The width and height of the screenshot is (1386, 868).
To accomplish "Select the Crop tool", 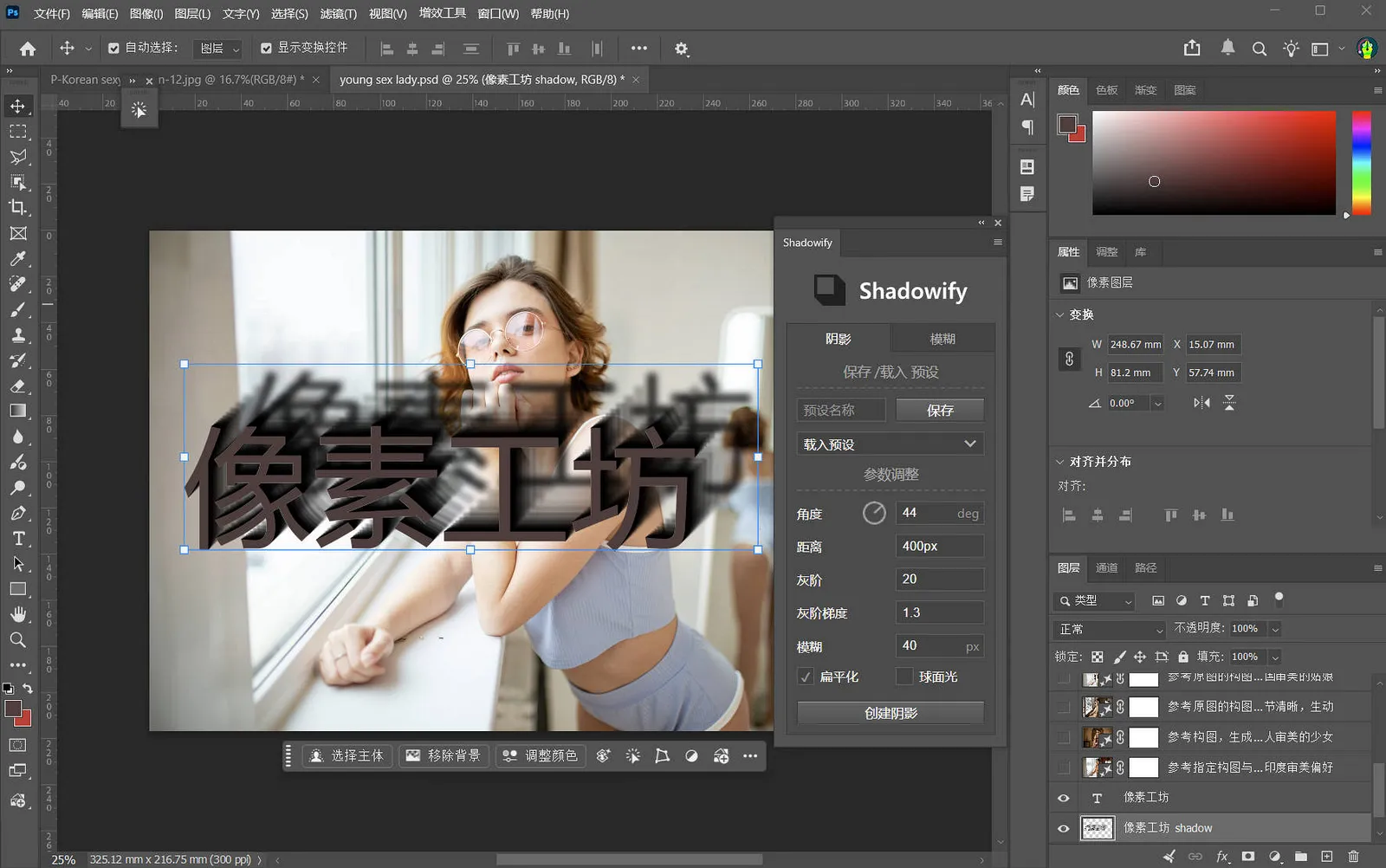I will pos(18,207).
